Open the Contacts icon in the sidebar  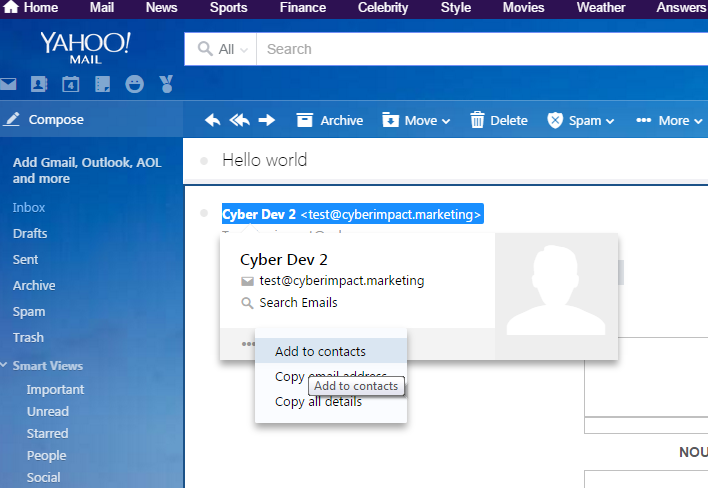[x=38, y=84]
